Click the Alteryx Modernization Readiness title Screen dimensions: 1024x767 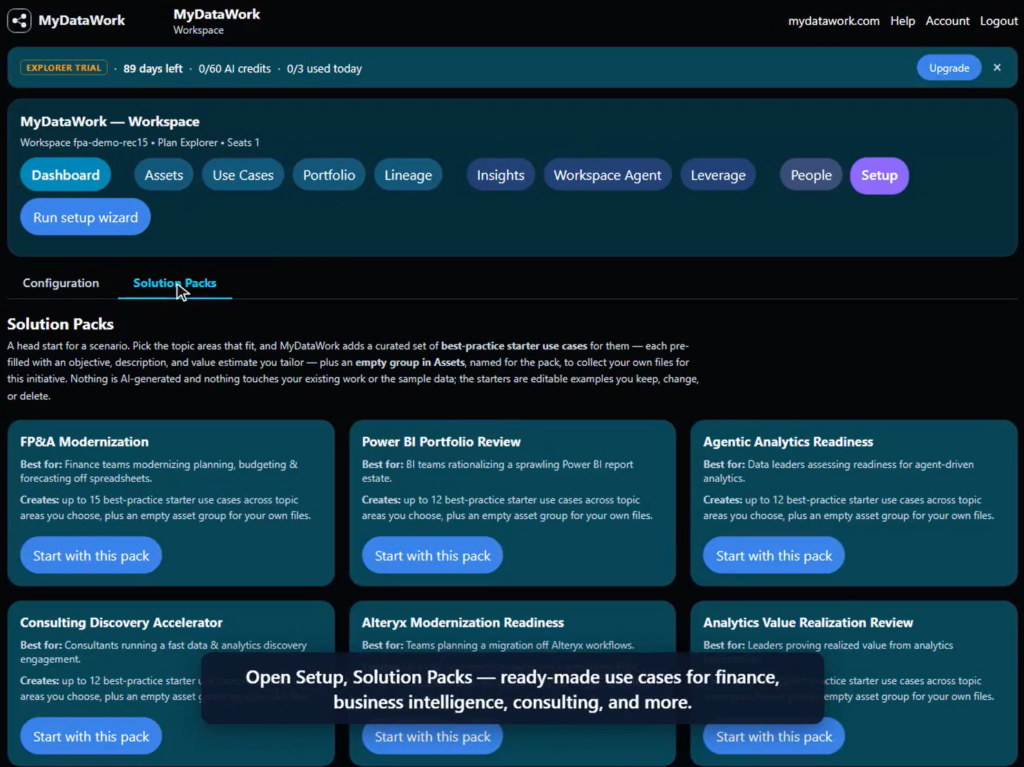[x=462, y=623]
